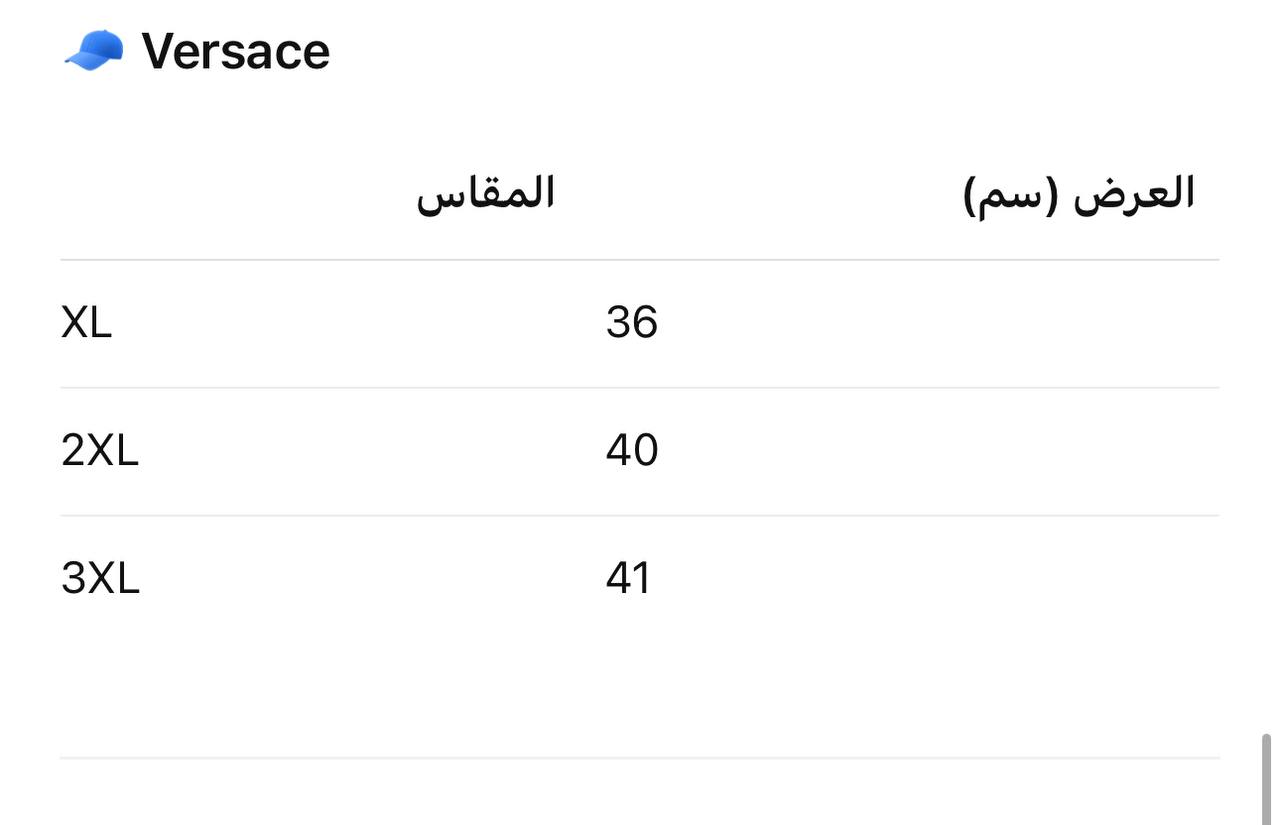Click the العرض word in header

[x=1134, y=193]
